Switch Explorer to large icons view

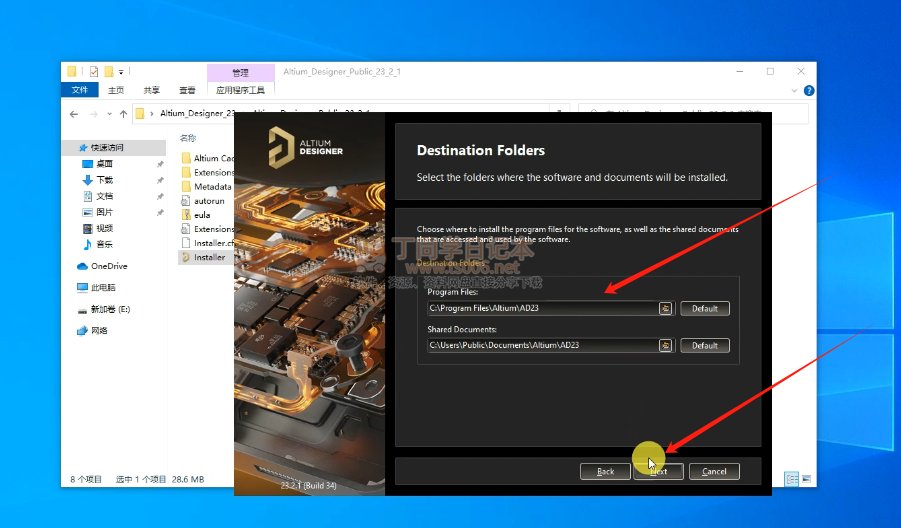pyautogui.click(x=806, y=479)
